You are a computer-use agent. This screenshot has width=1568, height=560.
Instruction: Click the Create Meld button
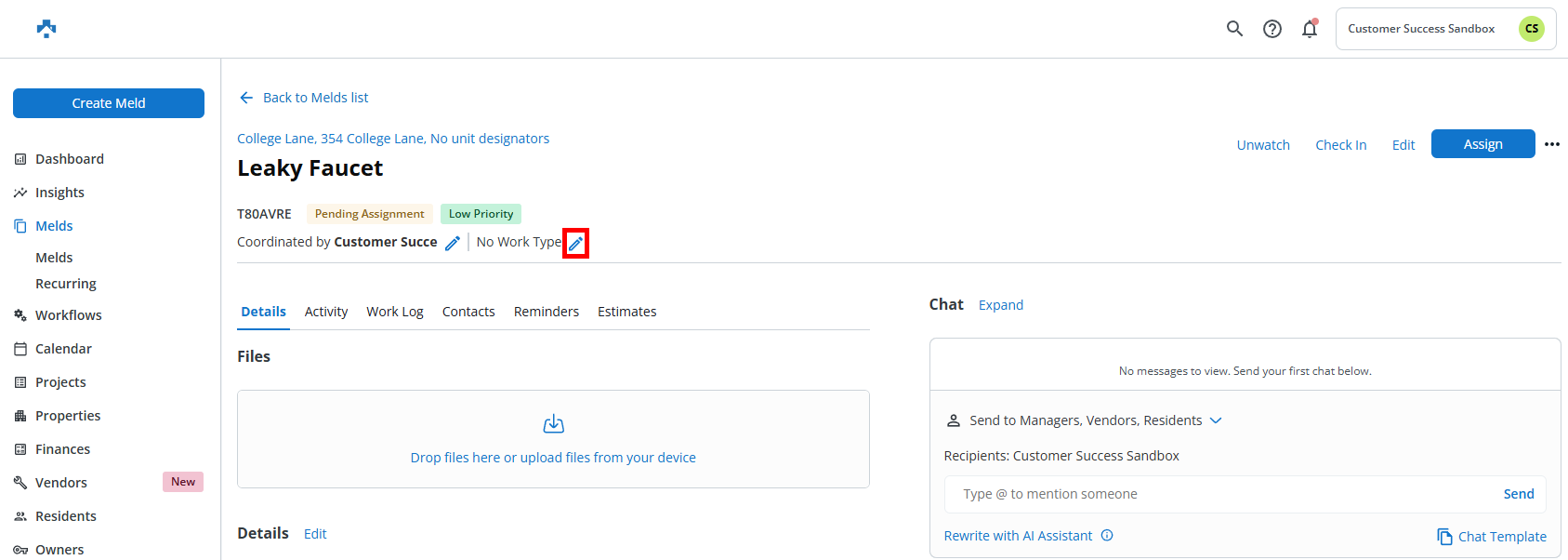(109, 103)
